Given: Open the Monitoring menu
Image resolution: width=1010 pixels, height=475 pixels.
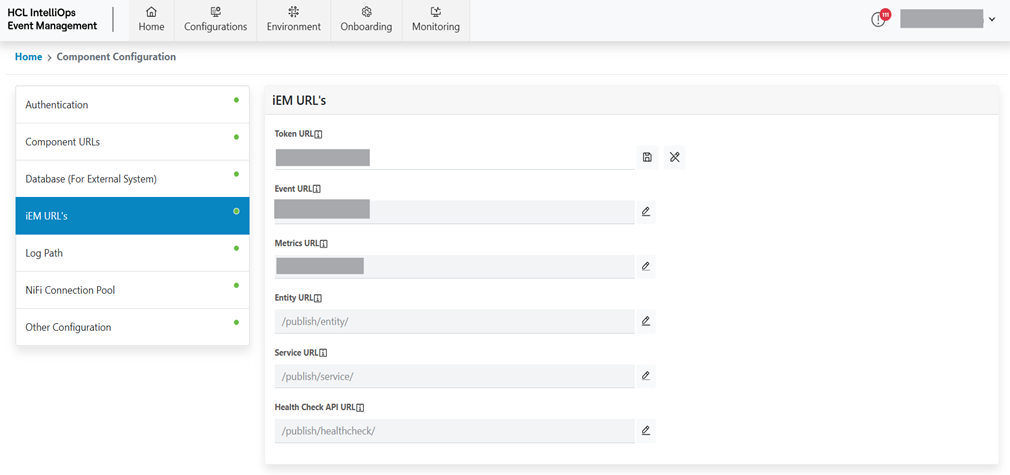Looking at the screenshot, I should tap(436, 20).
